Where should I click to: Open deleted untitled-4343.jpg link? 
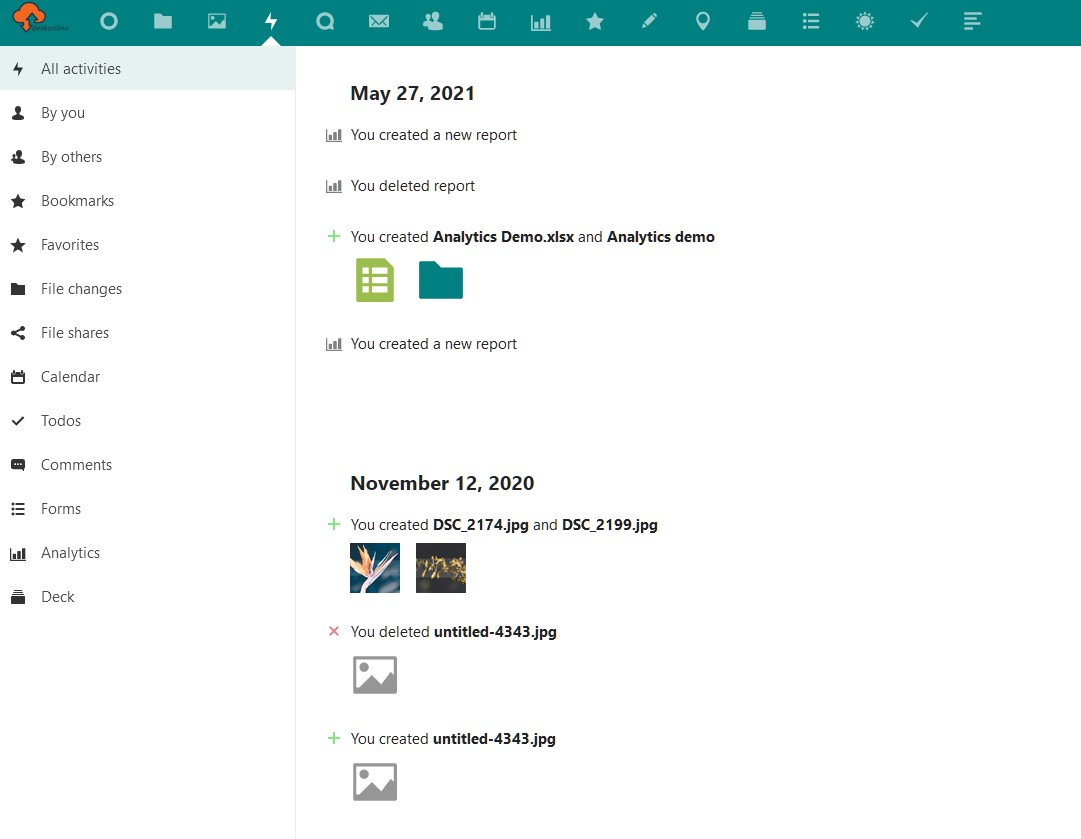[495, 631]
